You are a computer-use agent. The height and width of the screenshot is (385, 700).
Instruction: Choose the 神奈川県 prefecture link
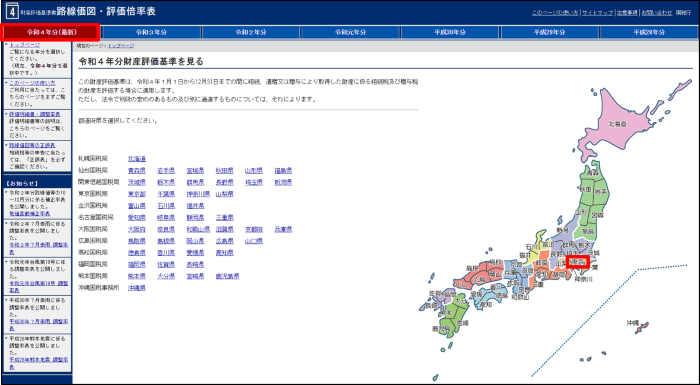tap(198, 194)
